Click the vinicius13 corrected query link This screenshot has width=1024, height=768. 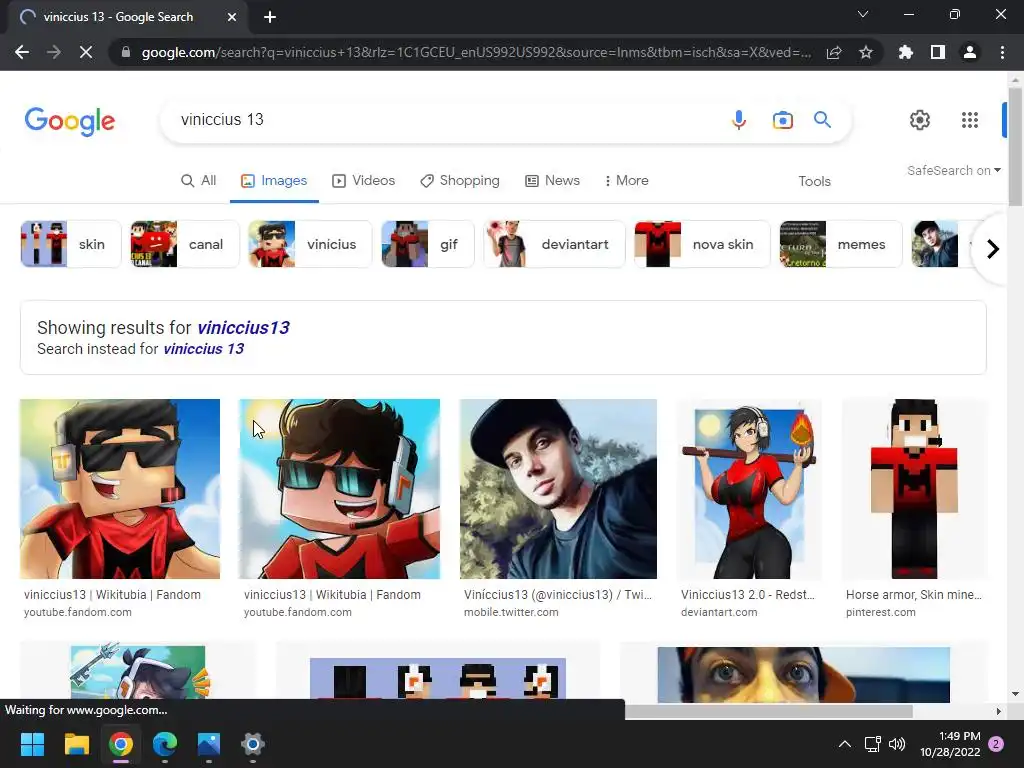(x=244, y=328)
